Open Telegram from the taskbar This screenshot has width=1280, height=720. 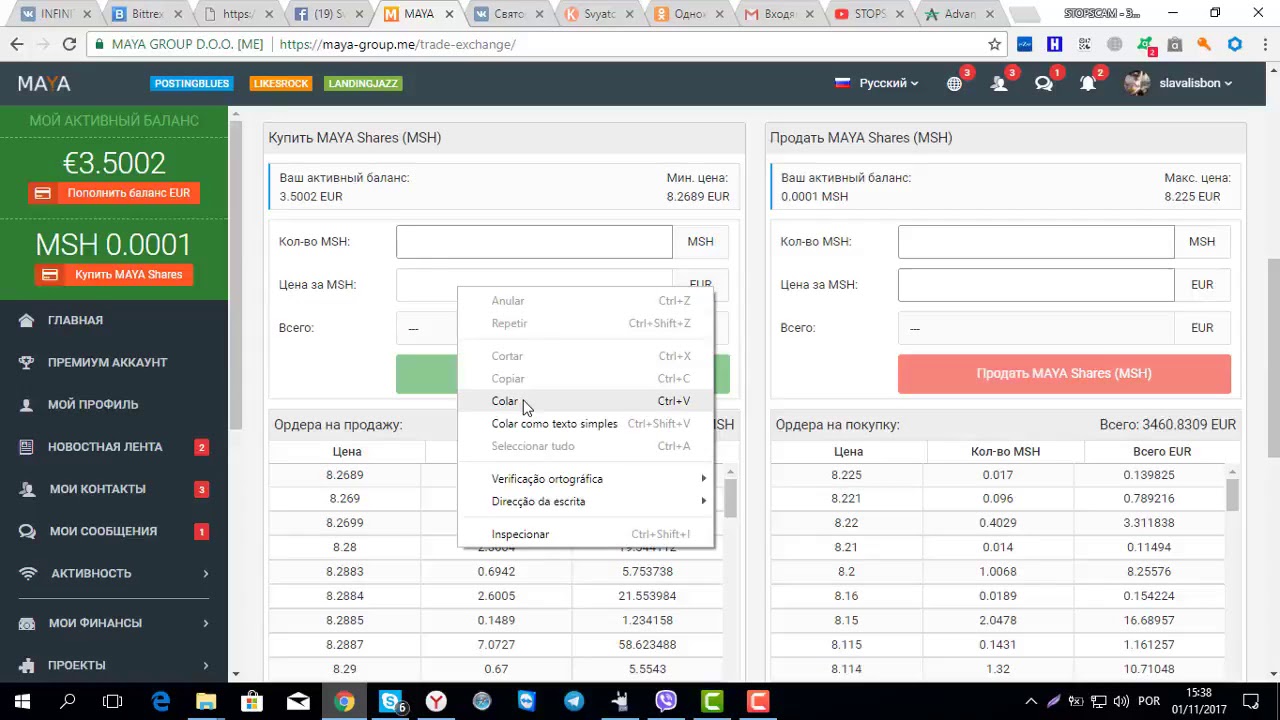(x=574, y=702)
